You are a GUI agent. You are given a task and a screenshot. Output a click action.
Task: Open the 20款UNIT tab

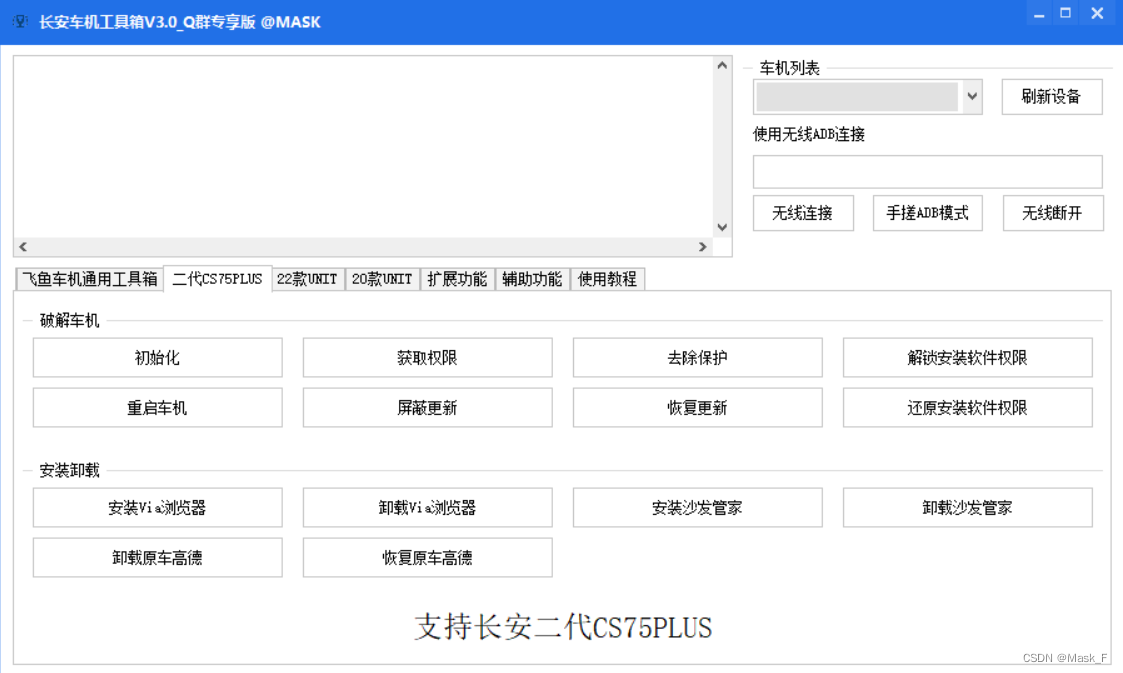pyautogui.click(x=382, y=279)
